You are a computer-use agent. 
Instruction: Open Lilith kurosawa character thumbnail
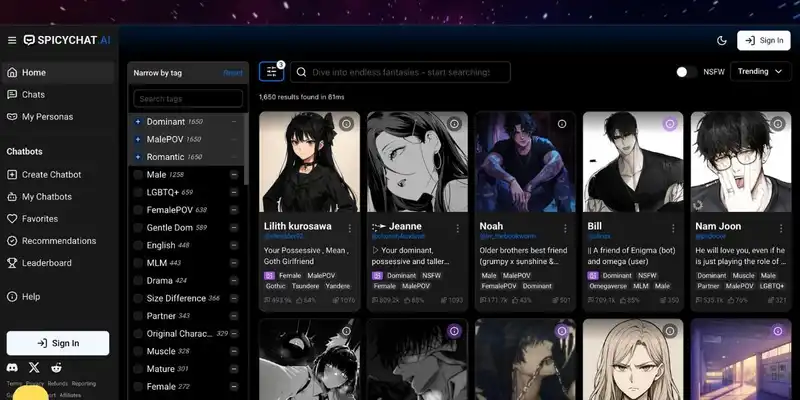(x=310, y=162)
